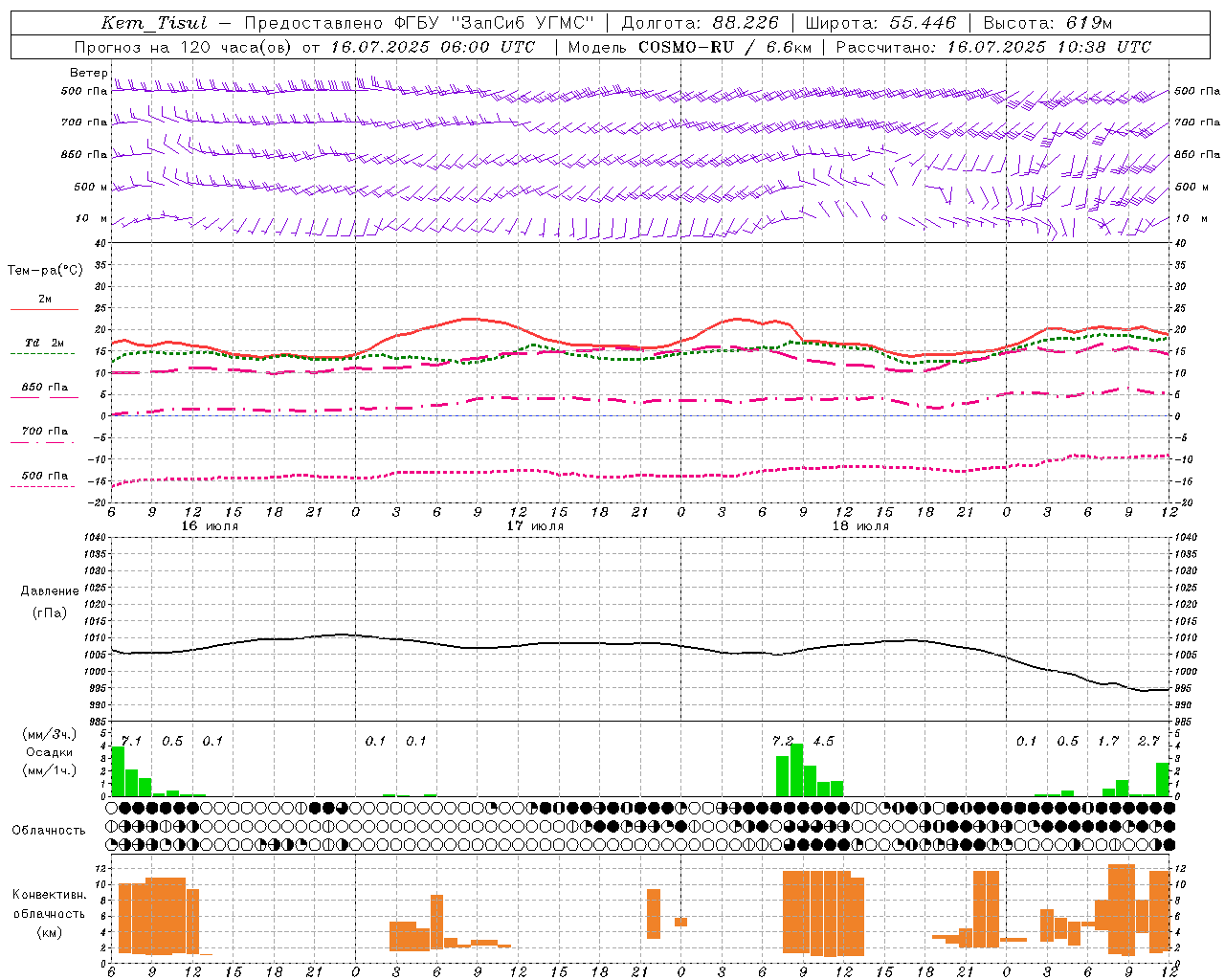Click the 2.7 precipitation total value
Screen dimensions: 1225x980
click(x=1148, y=741)
